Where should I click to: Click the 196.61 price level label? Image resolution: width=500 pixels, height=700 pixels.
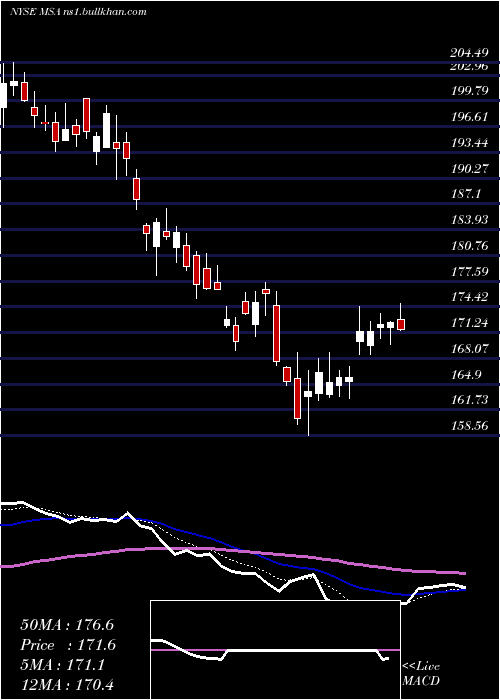(x=469, y=117)
